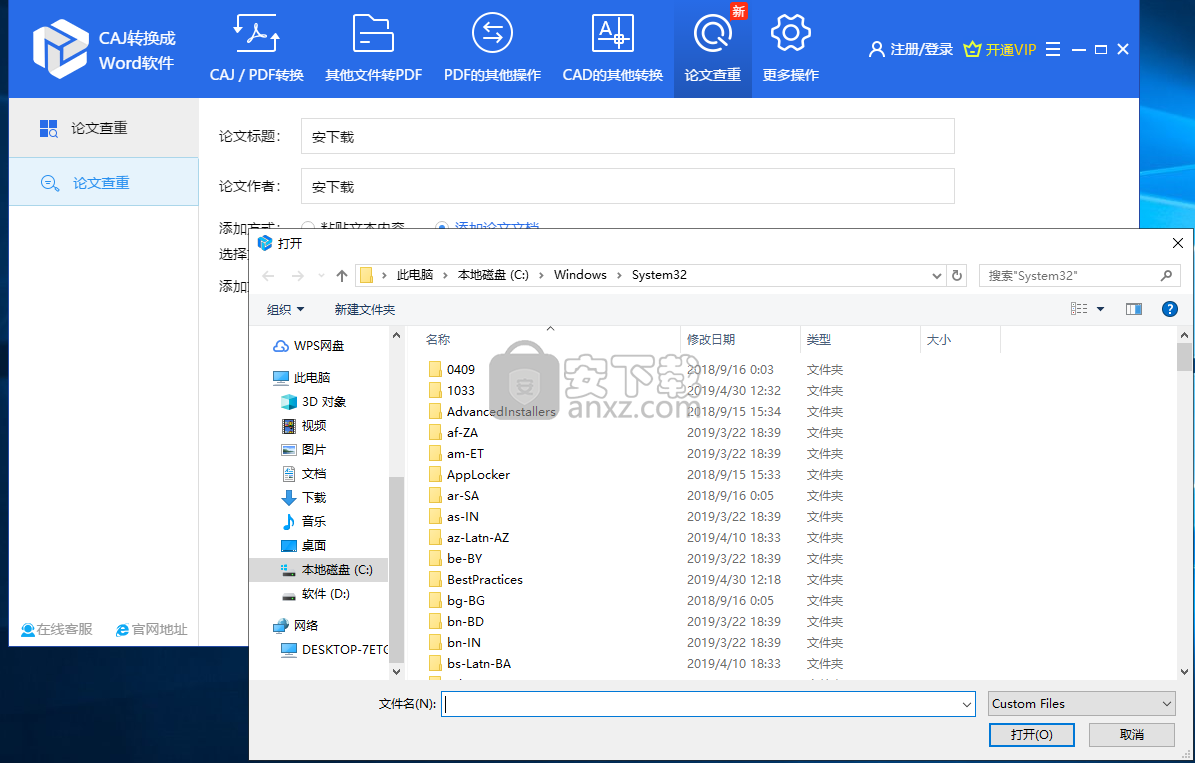The width and height of the screenshot is (1195, 763).
Task: Select the 0409 folder
Action: [451, 369]
